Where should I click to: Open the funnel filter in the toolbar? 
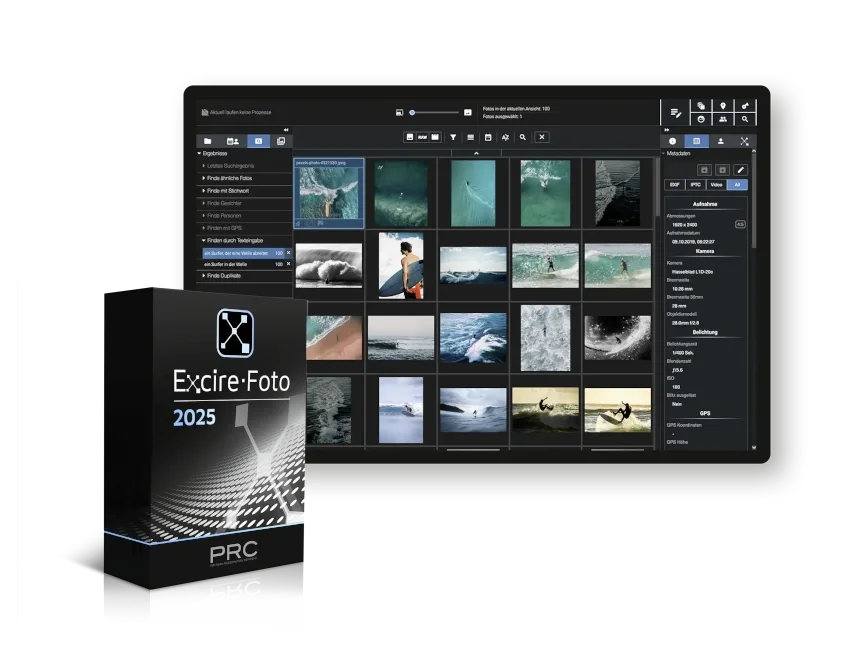(x=453, y=137)
